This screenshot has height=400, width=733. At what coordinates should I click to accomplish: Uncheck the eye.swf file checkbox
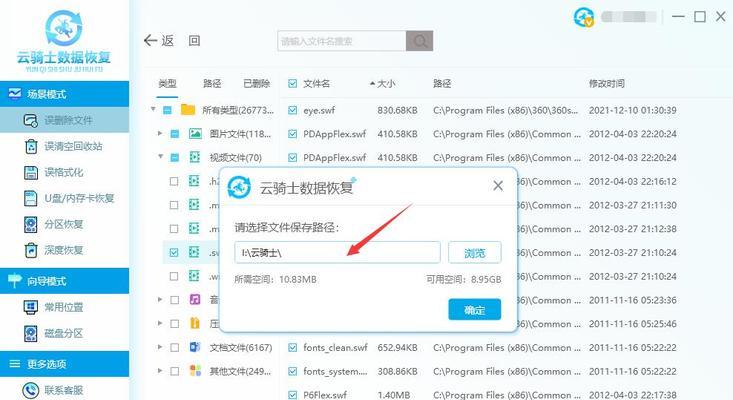(293, 110)
